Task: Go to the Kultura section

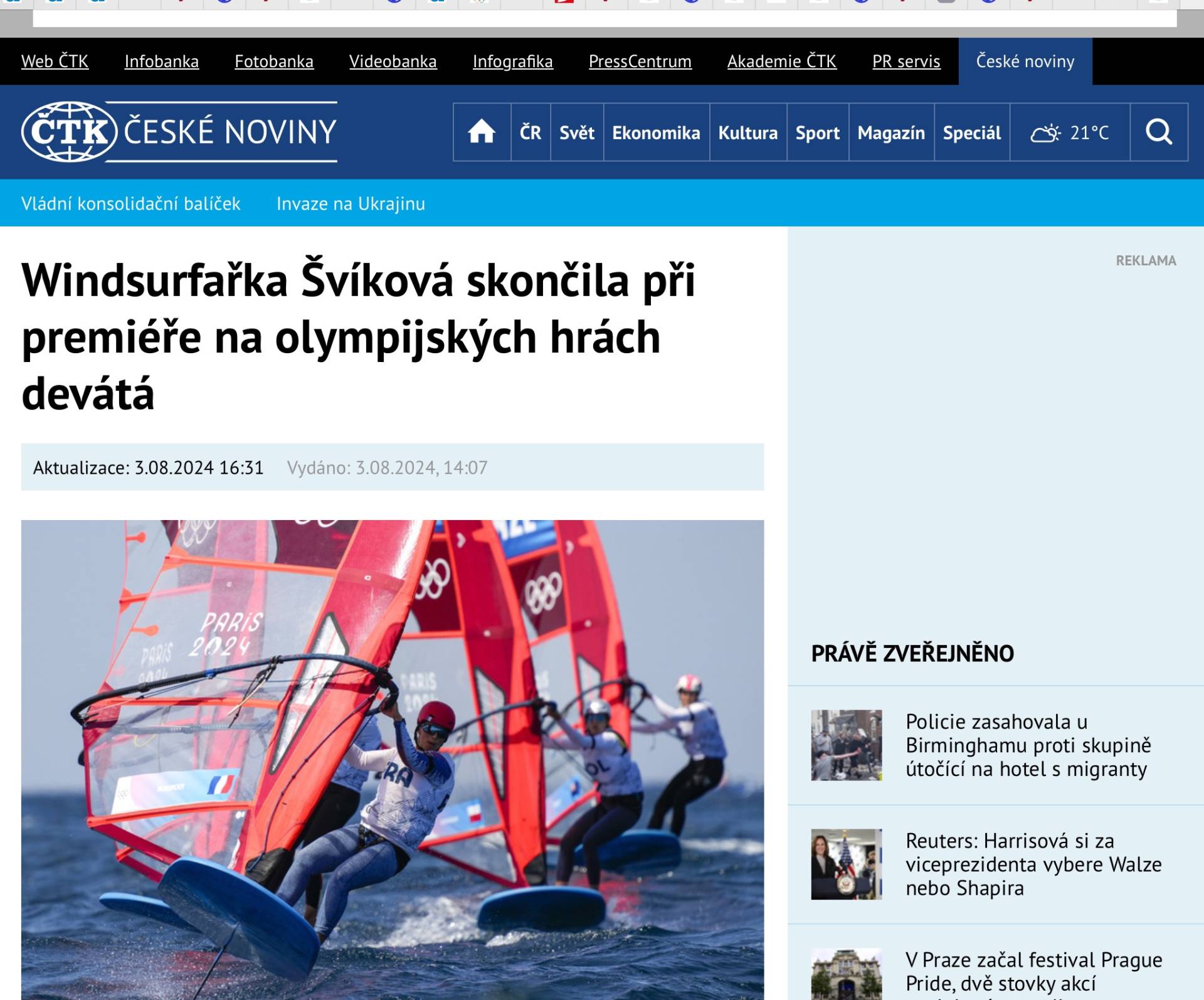Action: point(747,133)
